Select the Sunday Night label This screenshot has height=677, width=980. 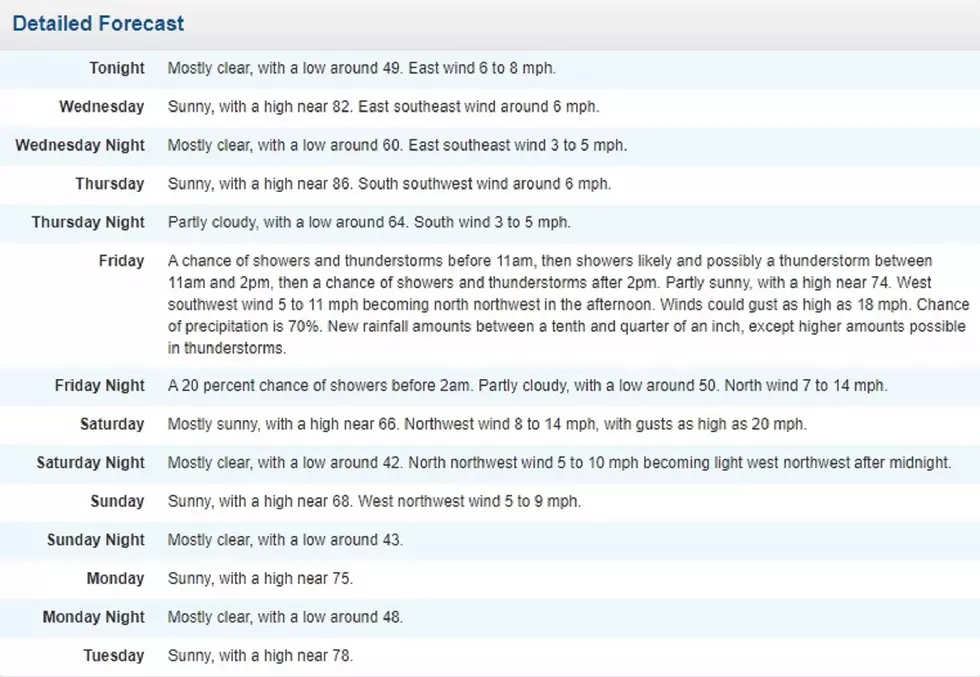click(x=96, y=540)
